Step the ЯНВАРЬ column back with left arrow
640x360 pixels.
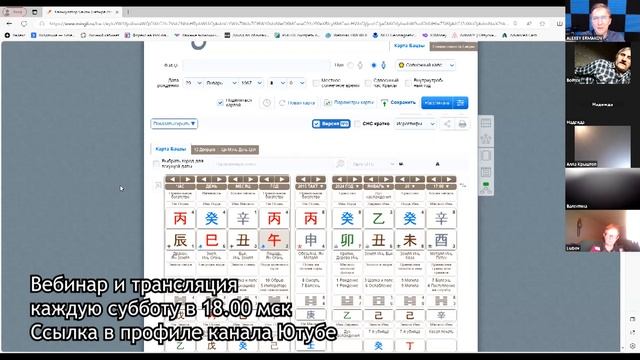371,179
